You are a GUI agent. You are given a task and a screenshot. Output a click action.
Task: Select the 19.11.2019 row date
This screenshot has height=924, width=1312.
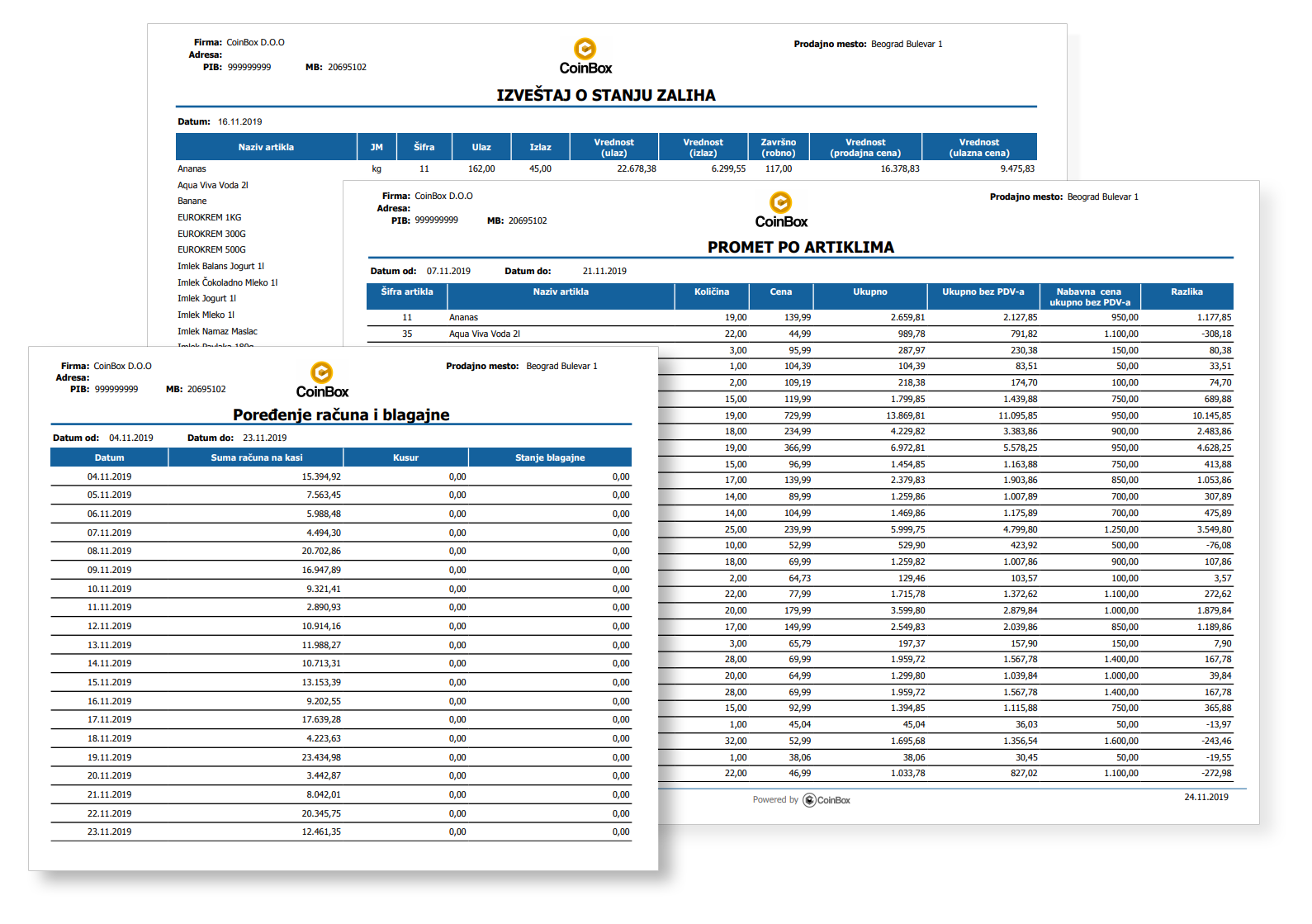click(x=109, y=757)
